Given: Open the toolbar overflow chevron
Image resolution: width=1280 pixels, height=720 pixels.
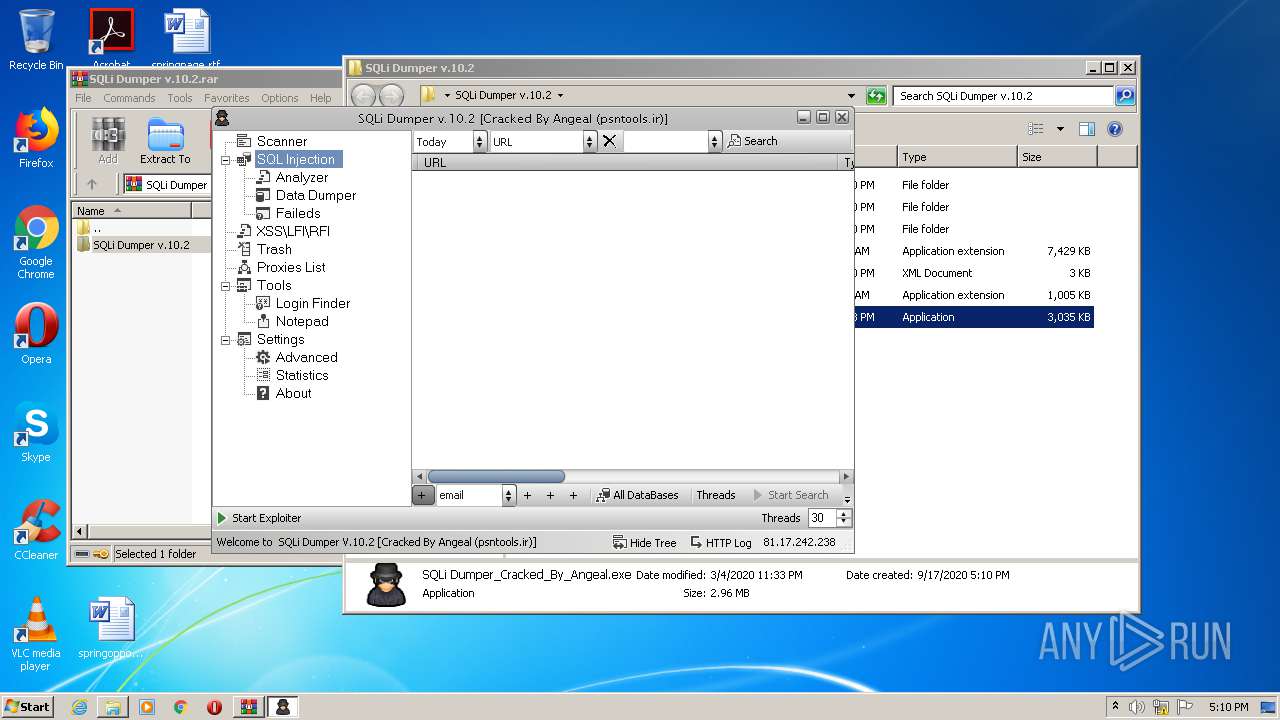Looking at the screenshot, I should [x=847, y=497].
